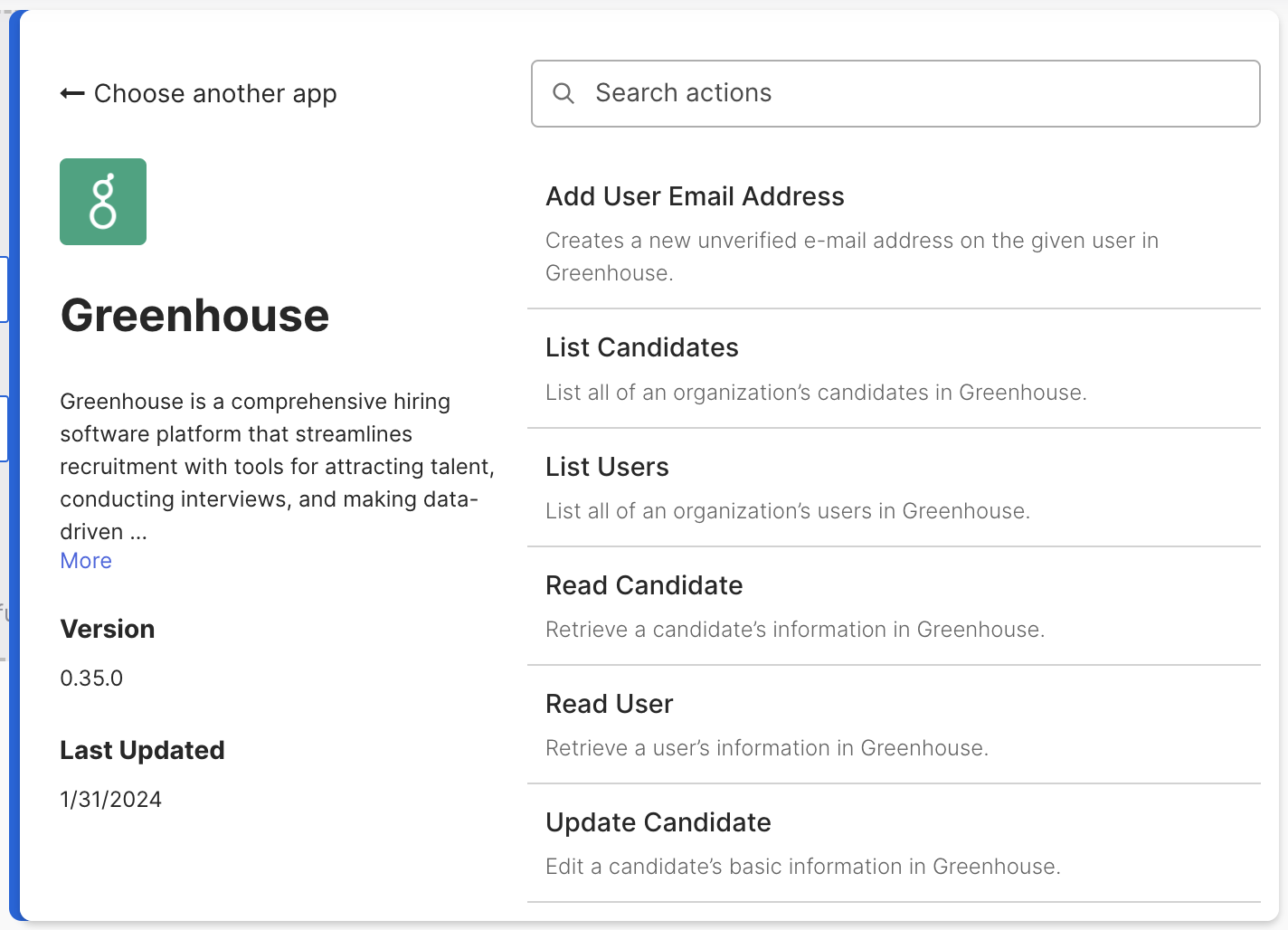Click the 'Greenhouse' app name heading

pyautogui.click(x=194, y=316)
